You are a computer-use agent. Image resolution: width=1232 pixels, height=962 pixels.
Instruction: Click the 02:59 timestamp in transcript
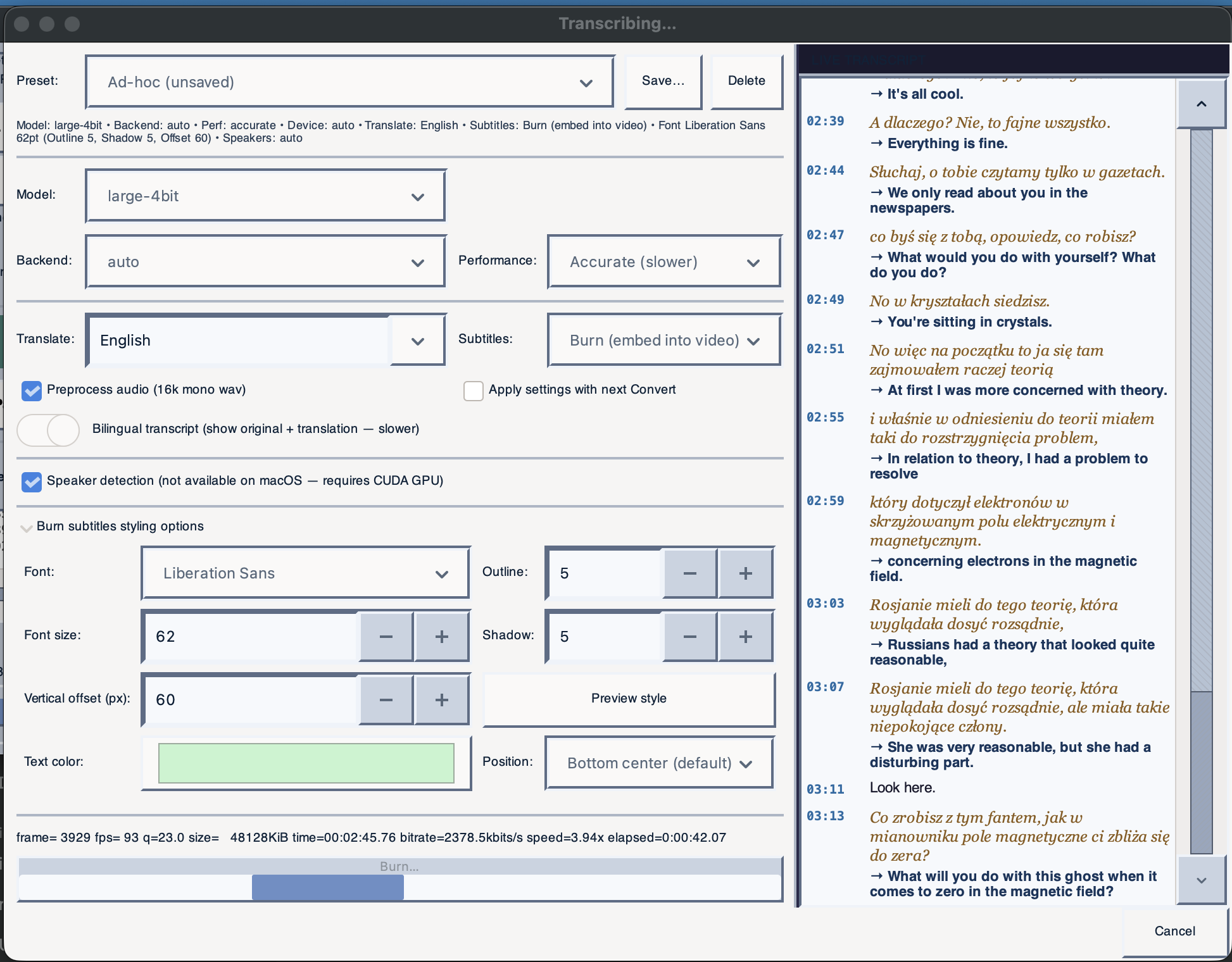(825, 501)
